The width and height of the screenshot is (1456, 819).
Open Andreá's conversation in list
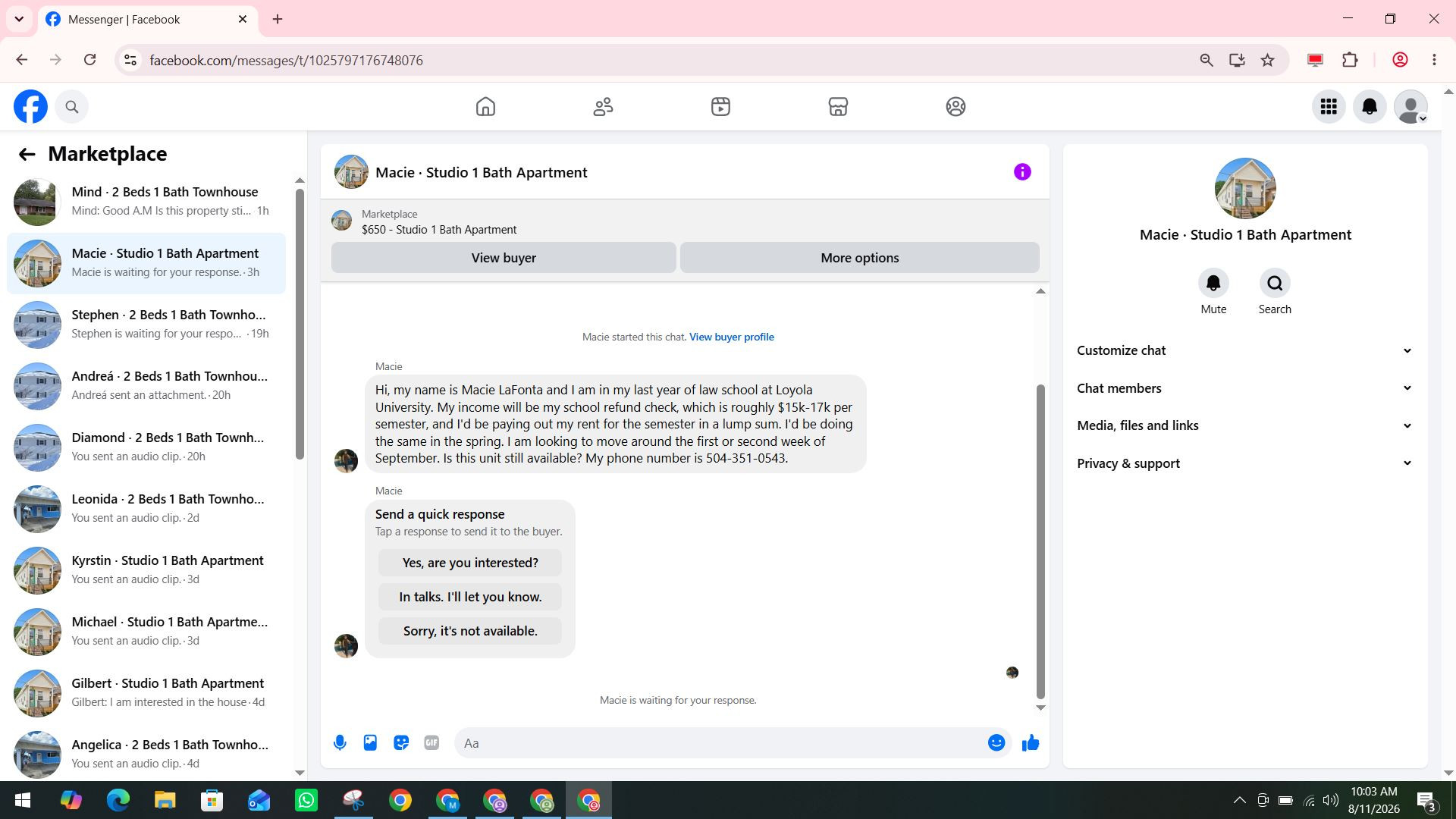146,386
